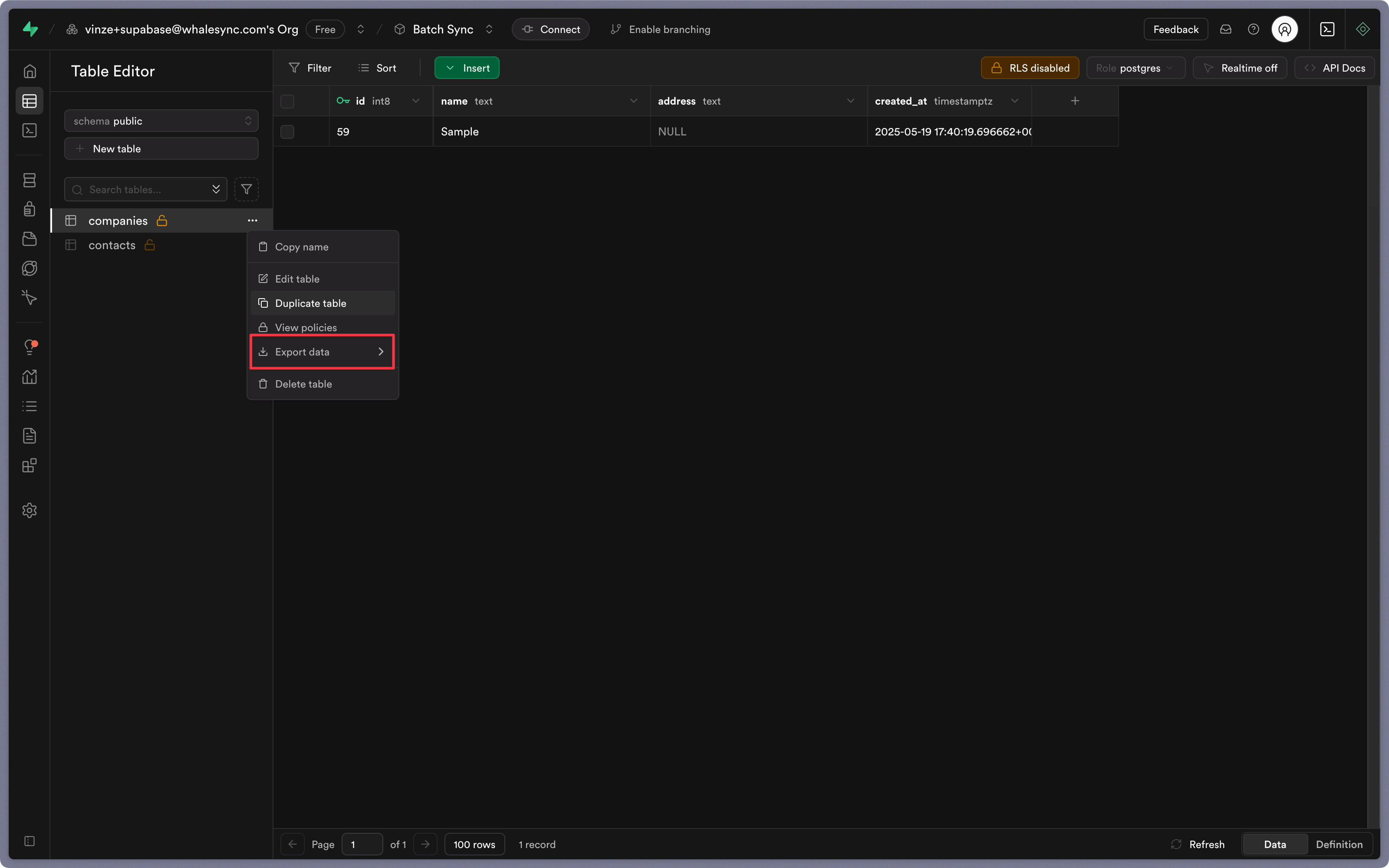Click the NULL address cell
Image resolution: width=1389 pixels, height=868 pixels.
click(x=759, y=132)
